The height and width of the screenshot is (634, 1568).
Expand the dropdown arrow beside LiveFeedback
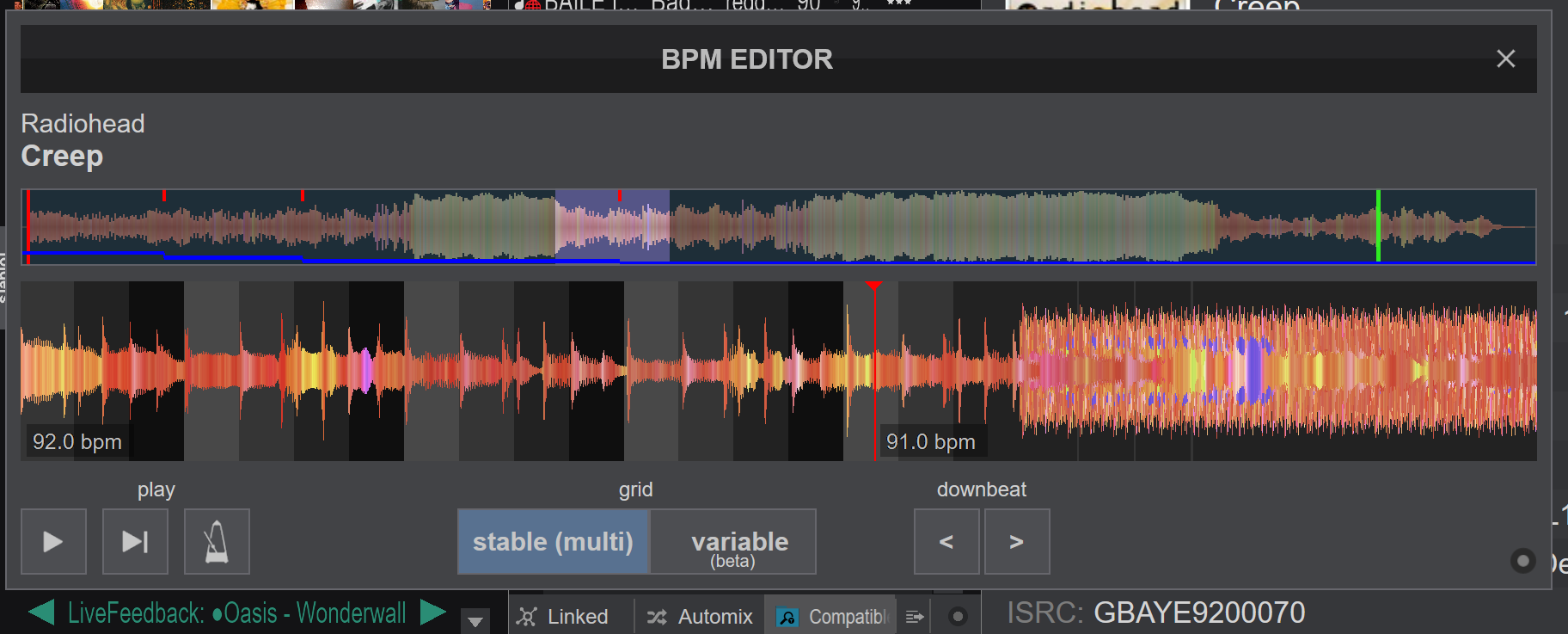[x=475, y=620]
